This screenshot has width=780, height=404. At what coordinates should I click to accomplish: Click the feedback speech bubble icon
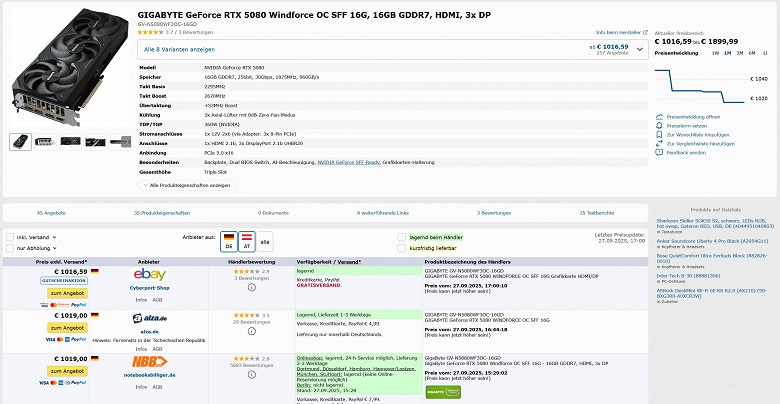tap(660, 153)
